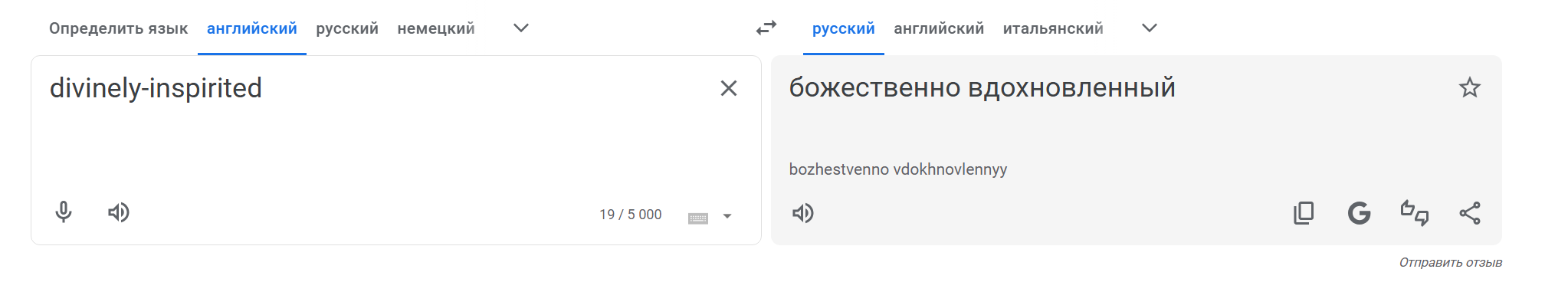
Task: Rate this translation with thumbs icon
Action: coord(1415,213)
